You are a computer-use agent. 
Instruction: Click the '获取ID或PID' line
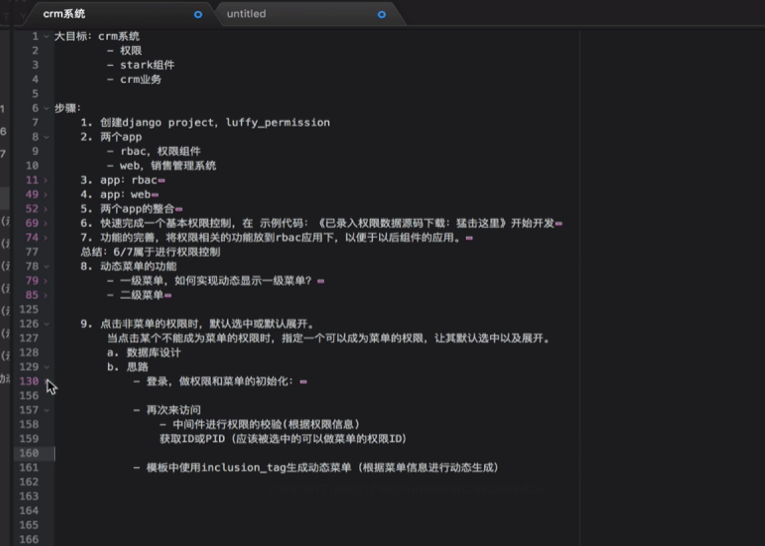tap(283, 439)
